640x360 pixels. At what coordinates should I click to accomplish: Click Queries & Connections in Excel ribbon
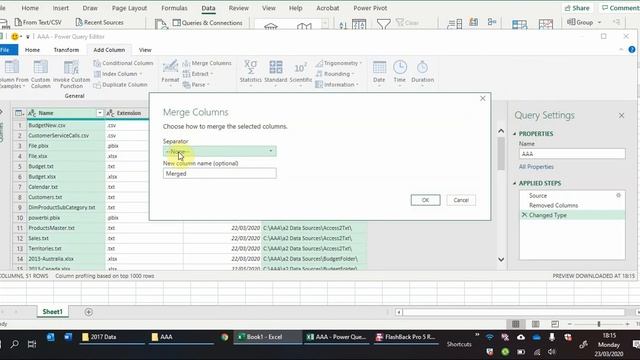[x=207, y=23]
